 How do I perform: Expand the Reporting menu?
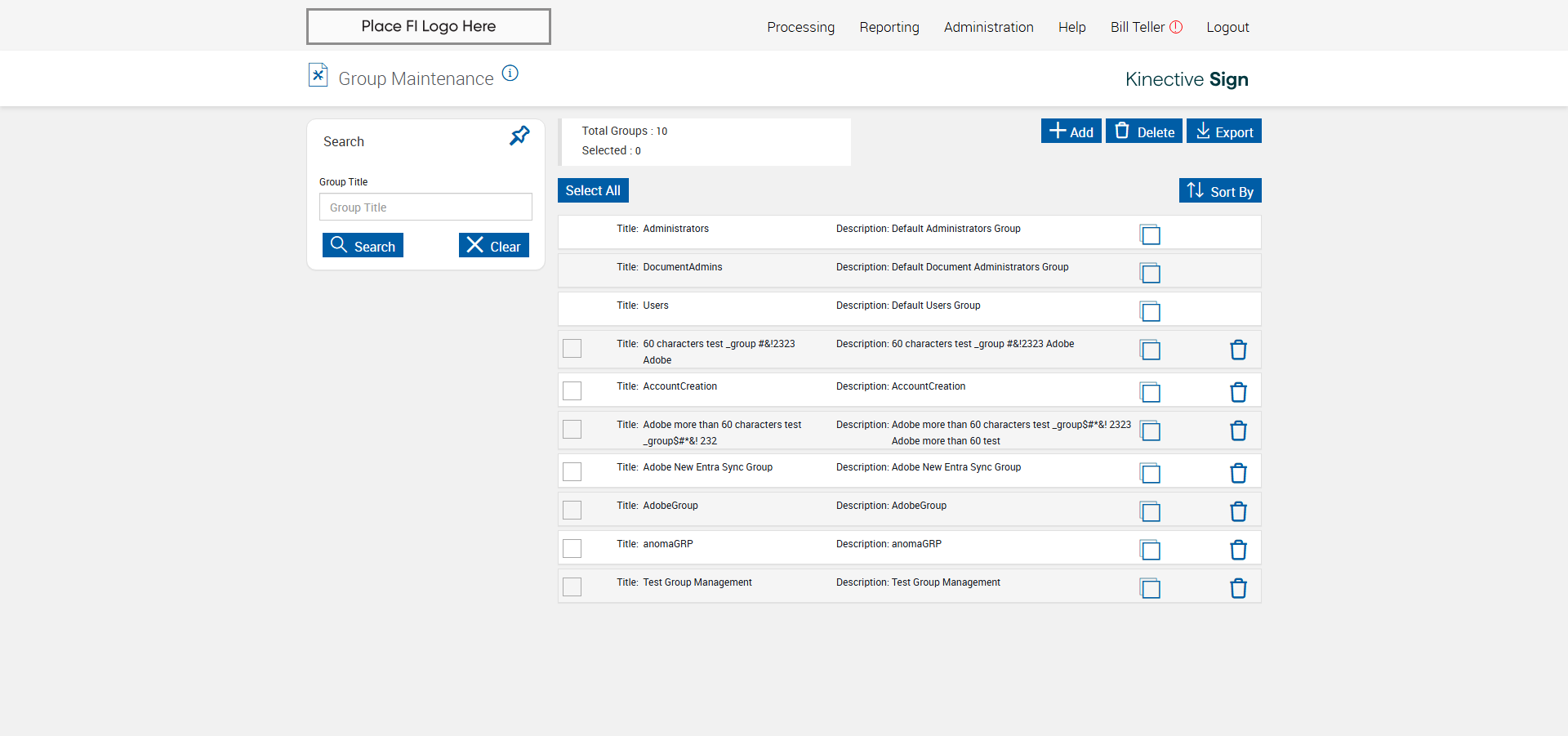coord(889,27)
